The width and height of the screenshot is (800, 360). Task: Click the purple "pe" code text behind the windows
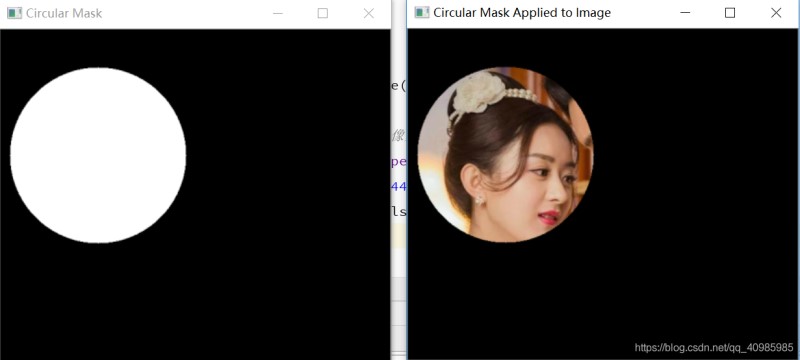[399, 162]
